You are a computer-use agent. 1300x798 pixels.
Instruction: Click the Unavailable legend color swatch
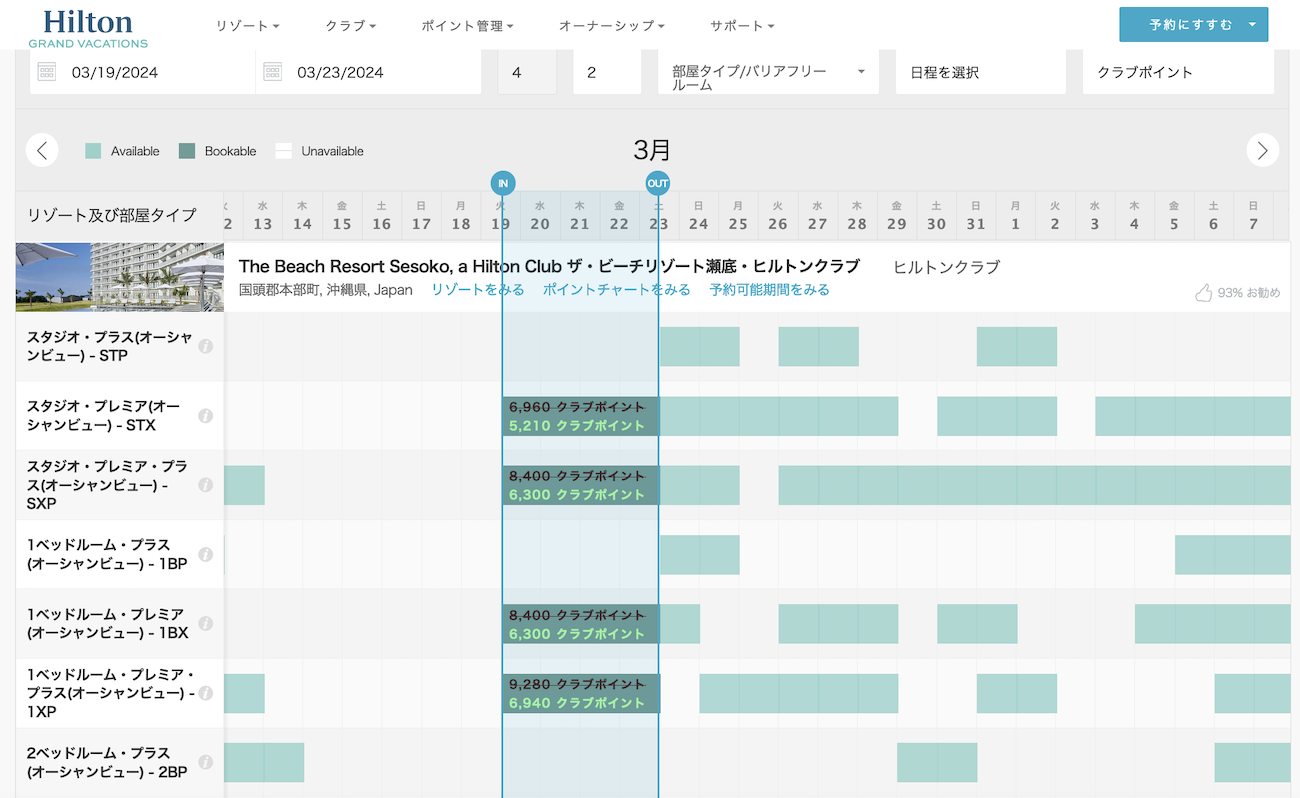tap(284, 151)
